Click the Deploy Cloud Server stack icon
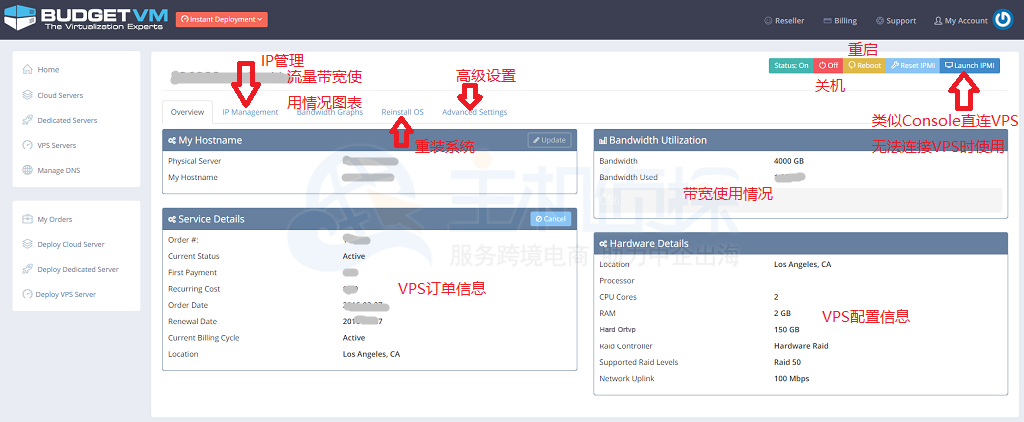 coord(27,244)
